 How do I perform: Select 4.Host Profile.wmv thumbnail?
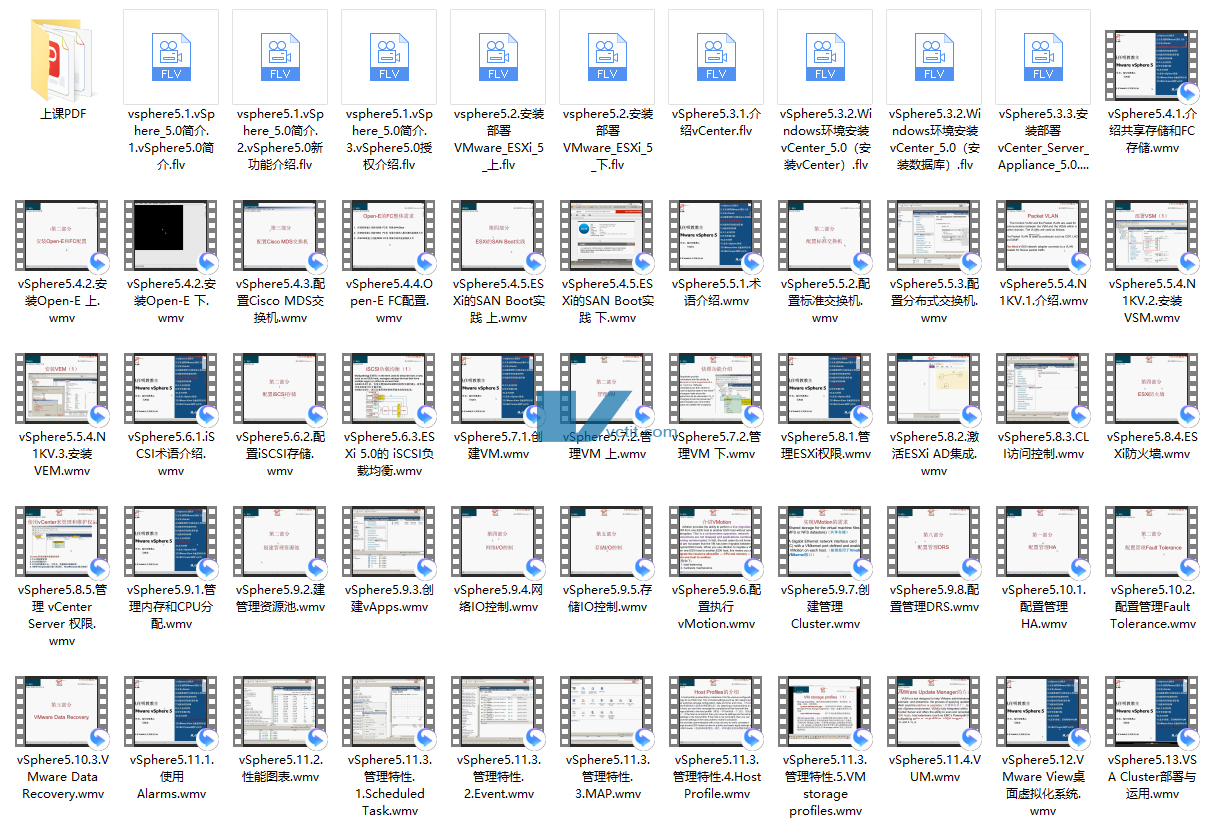(716, 712)
